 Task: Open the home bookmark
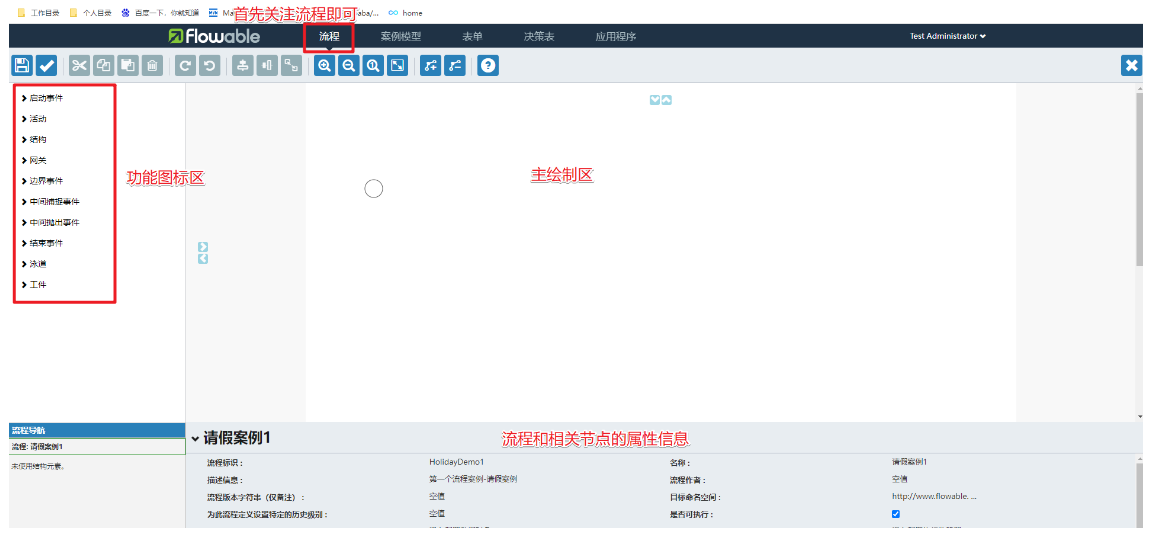(406, 12)
